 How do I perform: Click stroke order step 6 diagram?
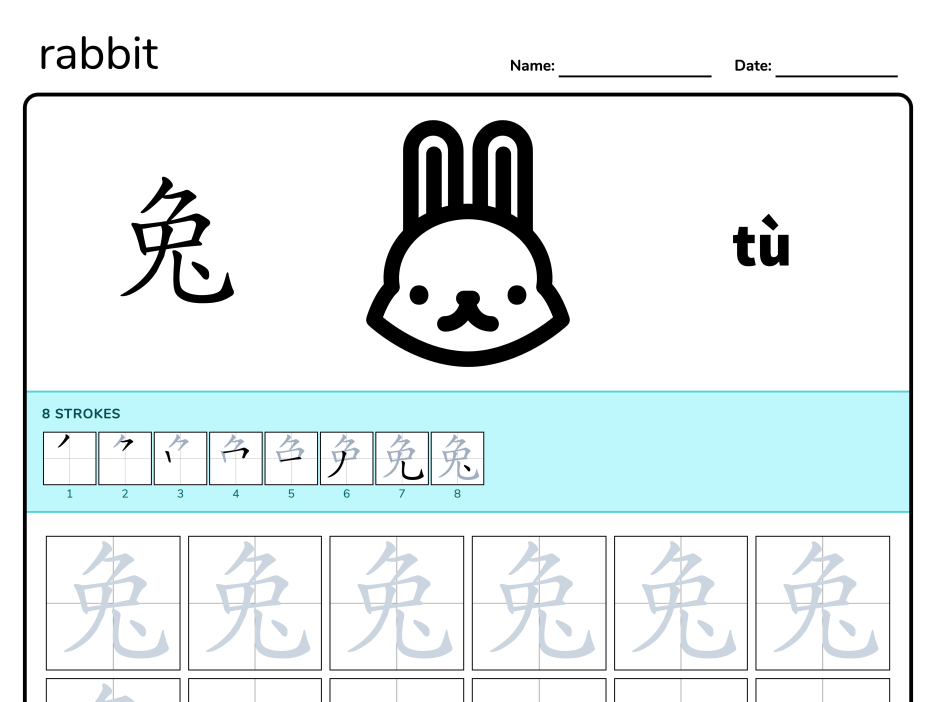point(346,457)
